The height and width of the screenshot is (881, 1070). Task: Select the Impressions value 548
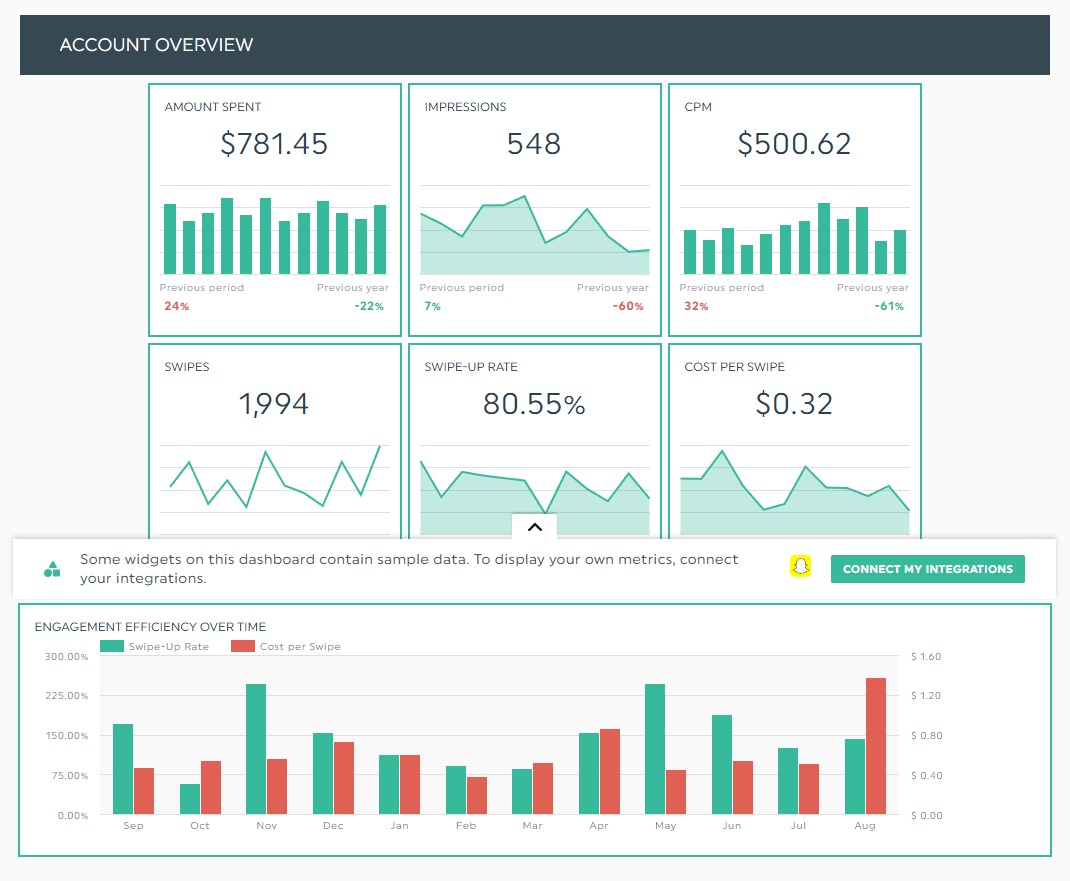534,144
